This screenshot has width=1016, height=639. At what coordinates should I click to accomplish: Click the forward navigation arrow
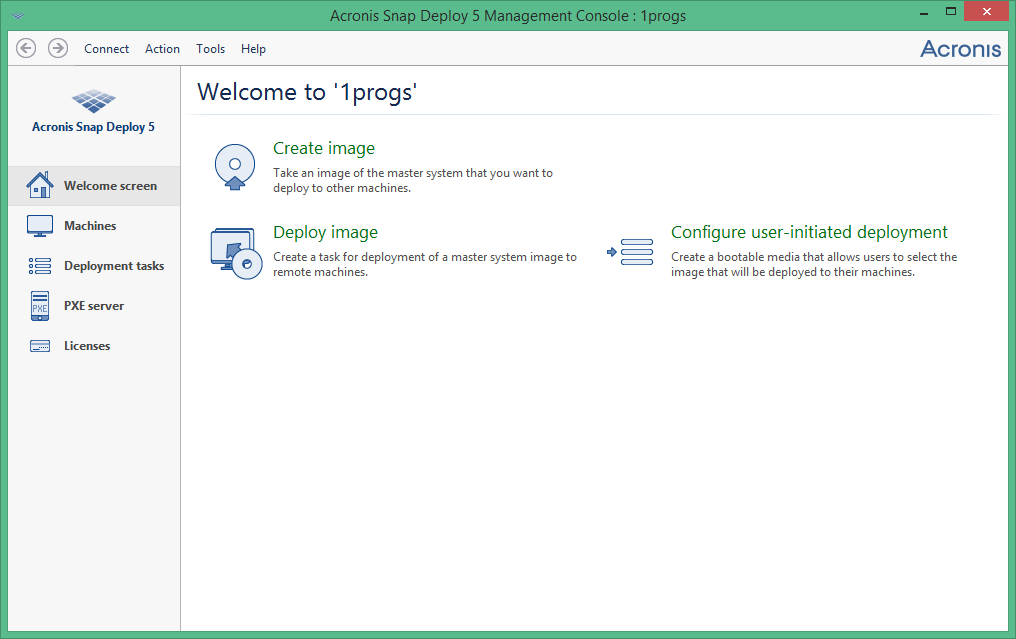58,48
